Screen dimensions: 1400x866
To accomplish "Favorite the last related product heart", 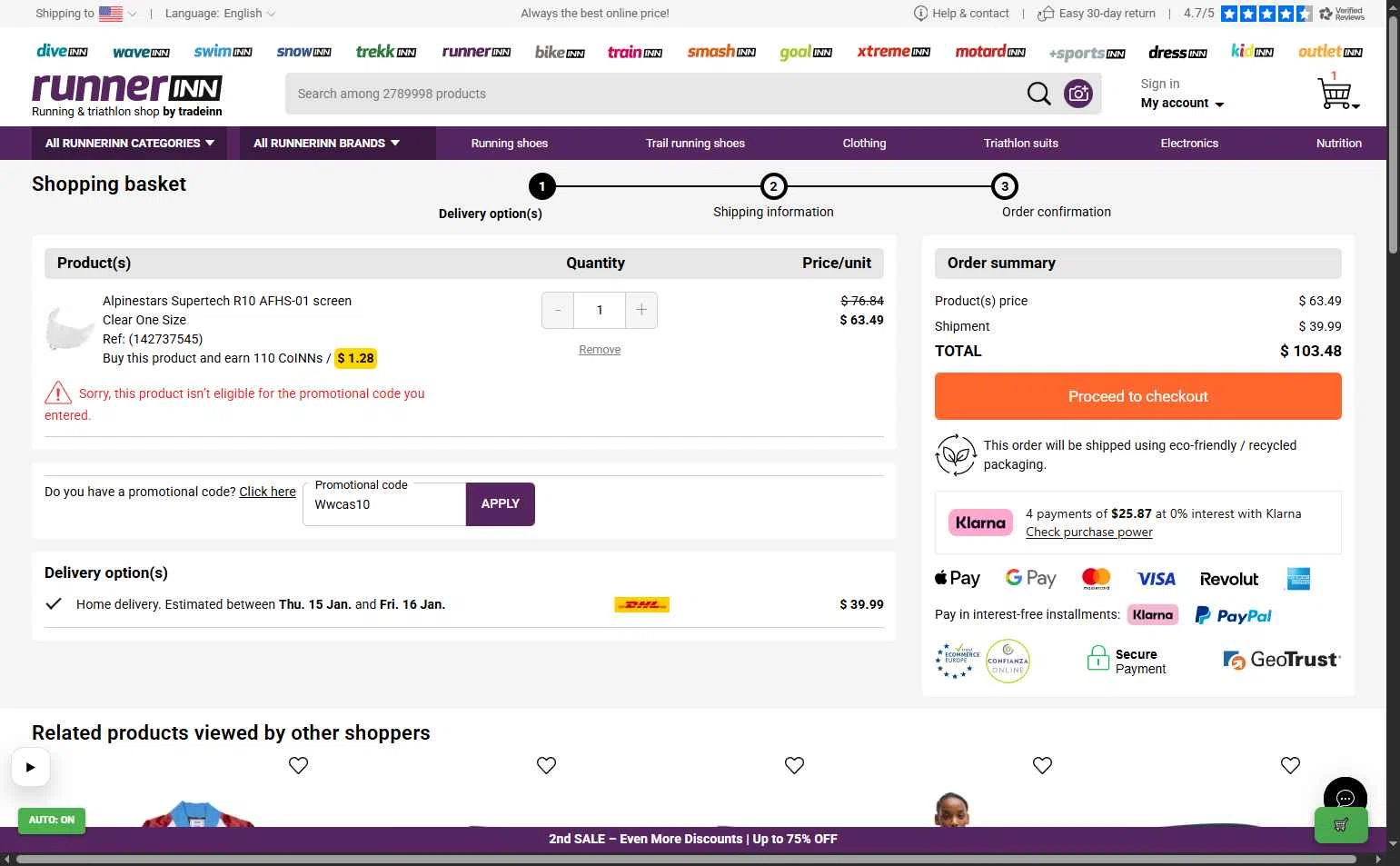I will pyautogui.click(x=1290, y=765).
